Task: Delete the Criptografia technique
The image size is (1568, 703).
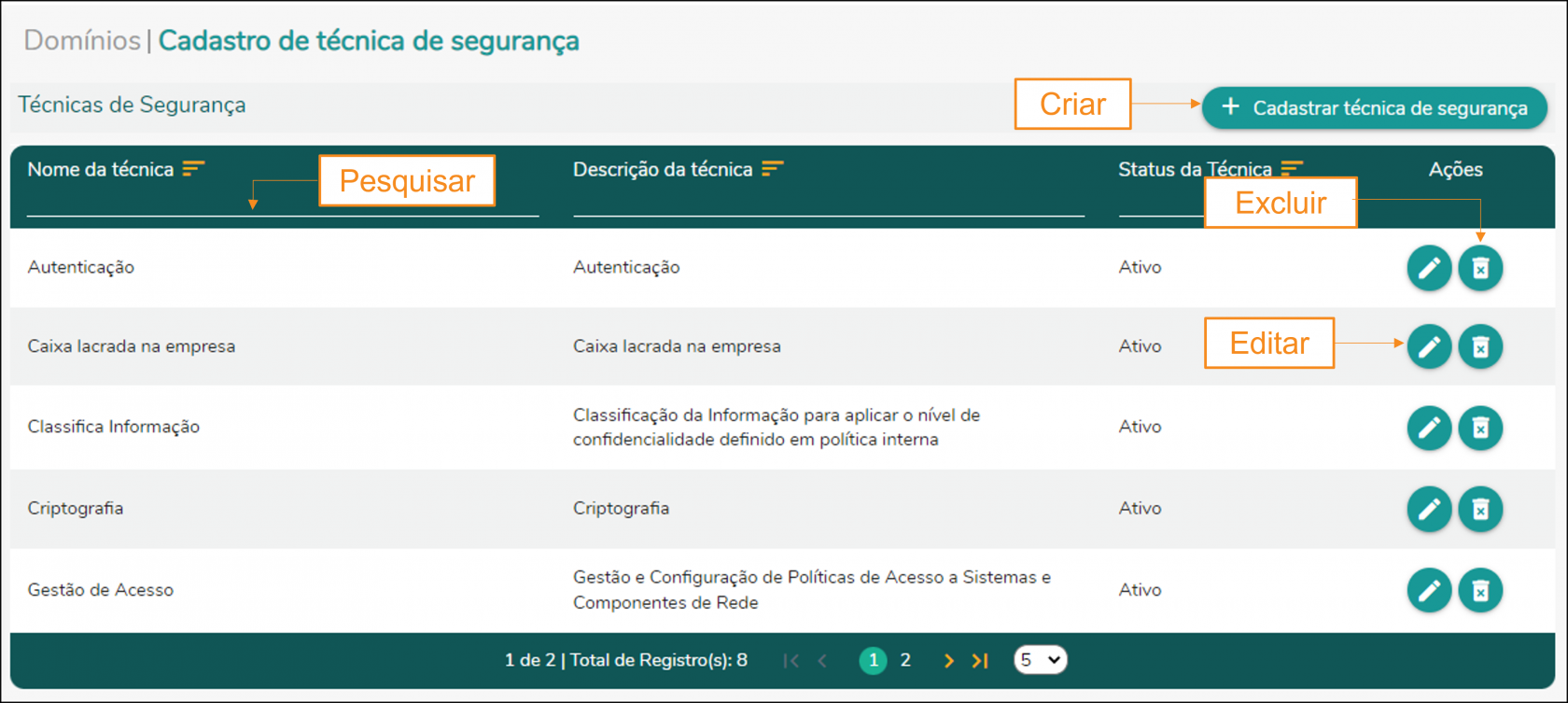Action: point(1480,509)
